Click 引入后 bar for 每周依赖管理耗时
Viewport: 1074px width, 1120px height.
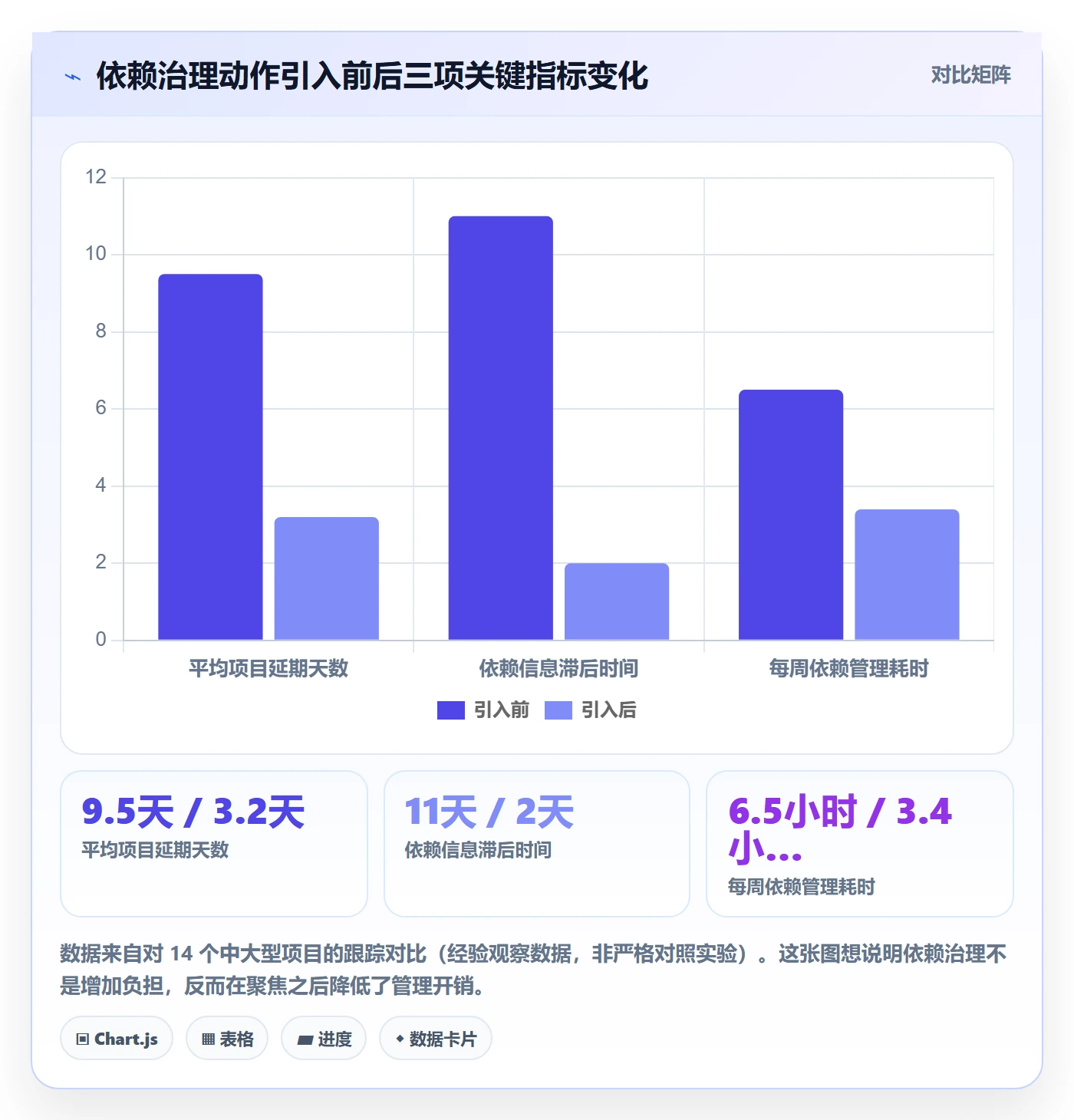pyautogui.click(x=907, y=575)
